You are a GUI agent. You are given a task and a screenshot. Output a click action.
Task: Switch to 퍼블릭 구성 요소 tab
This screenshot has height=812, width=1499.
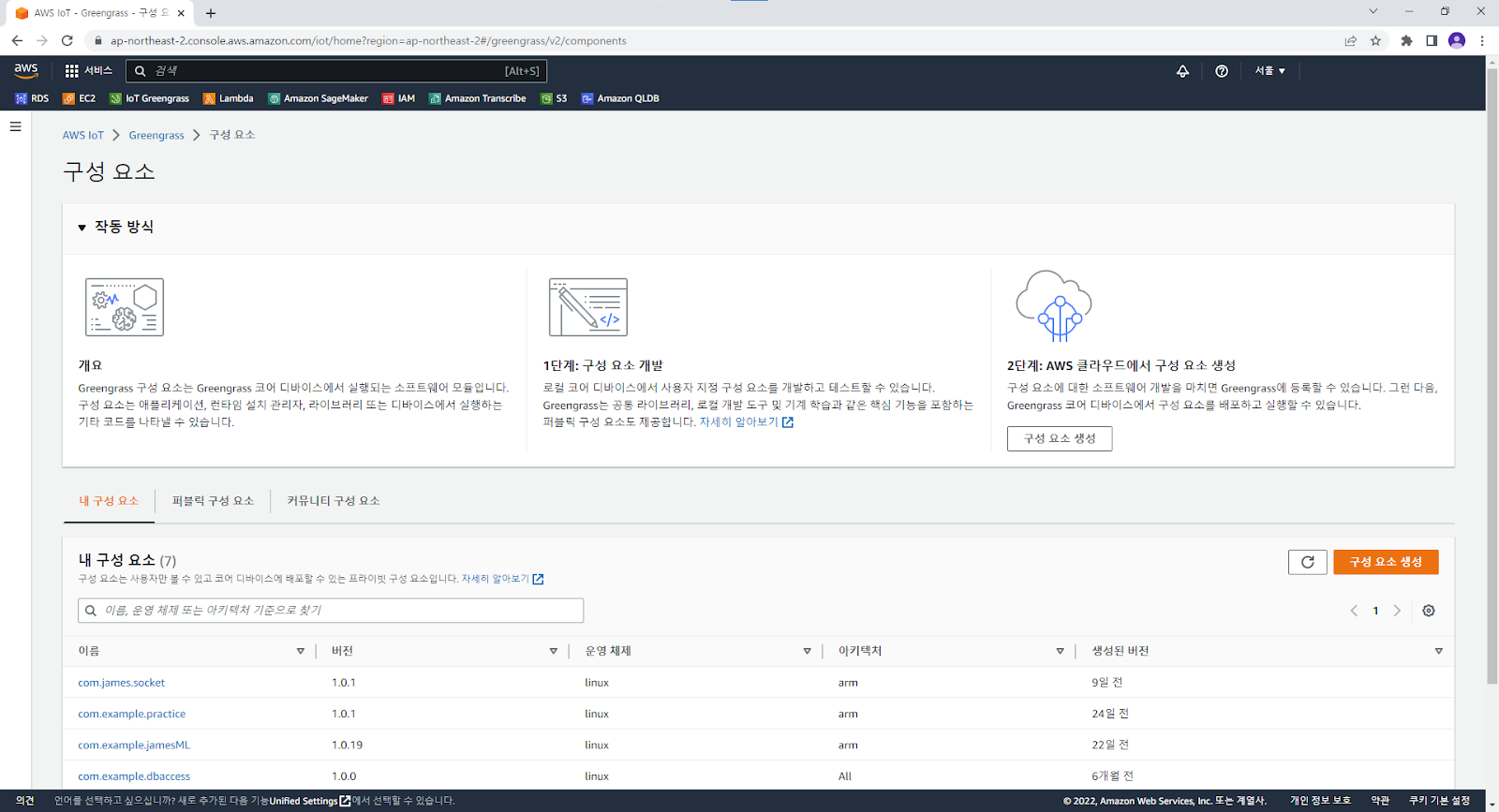(x=213, y=501)
